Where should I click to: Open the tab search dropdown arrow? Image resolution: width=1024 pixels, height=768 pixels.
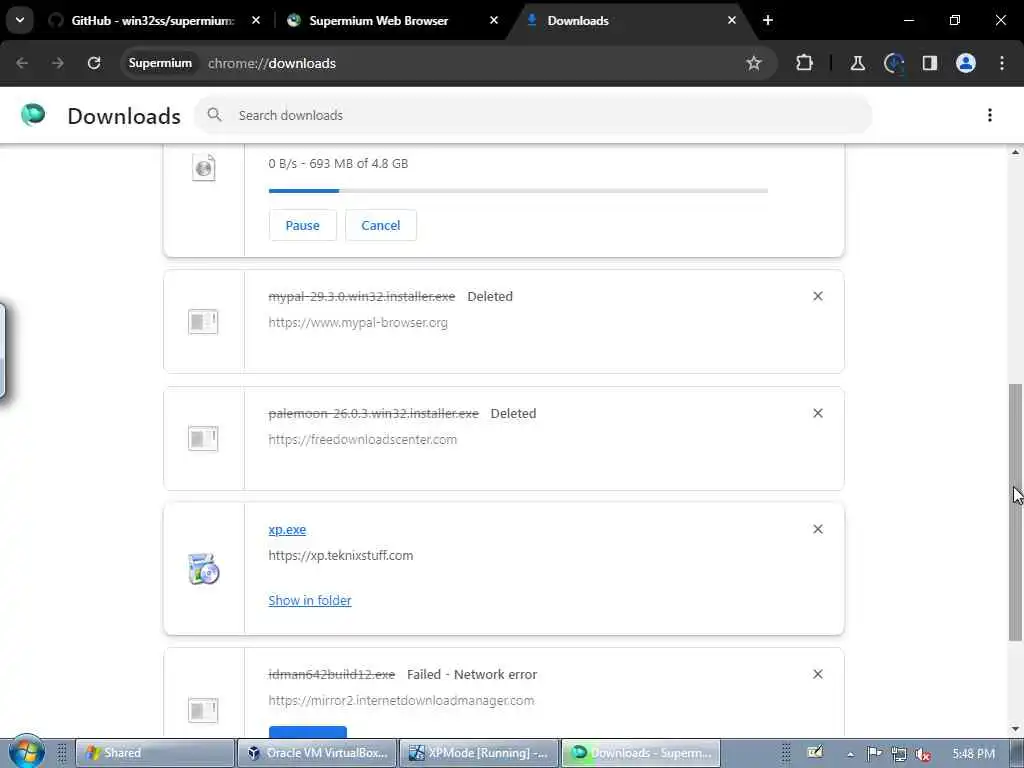(20, 20)
